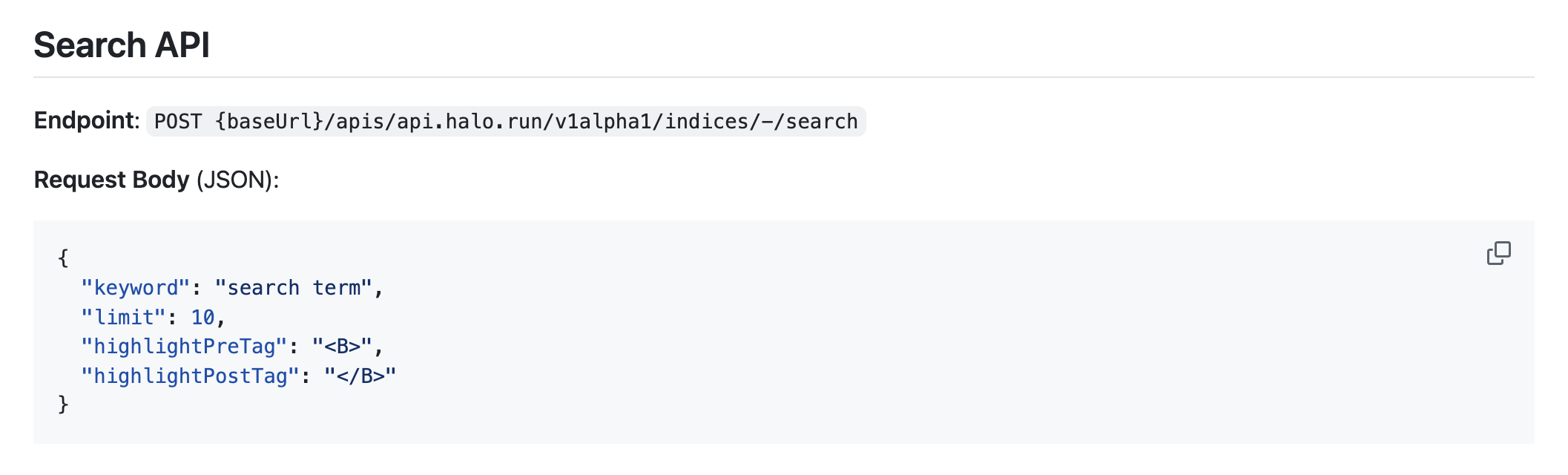Click the "<B>" string value
Viewport: 1568px width, 475px height.
[x=342, y=347]
